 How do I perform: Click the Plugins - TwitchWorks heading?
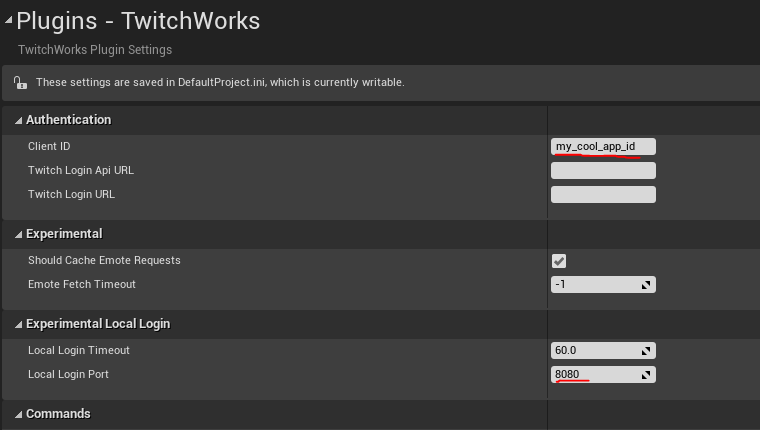point(138,21)
